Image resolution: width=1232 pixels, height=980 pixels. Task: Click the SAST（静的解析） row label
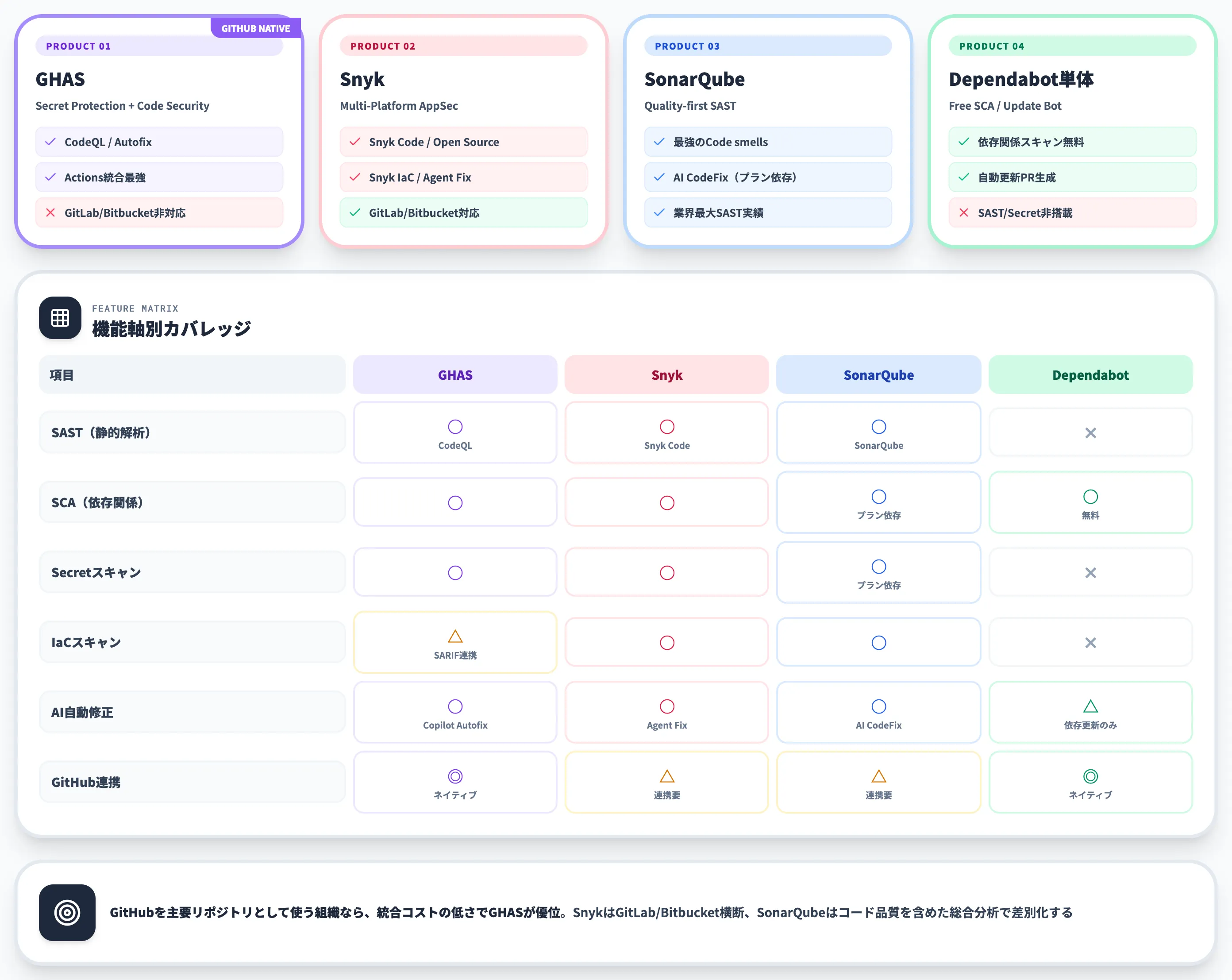[192, 432]
